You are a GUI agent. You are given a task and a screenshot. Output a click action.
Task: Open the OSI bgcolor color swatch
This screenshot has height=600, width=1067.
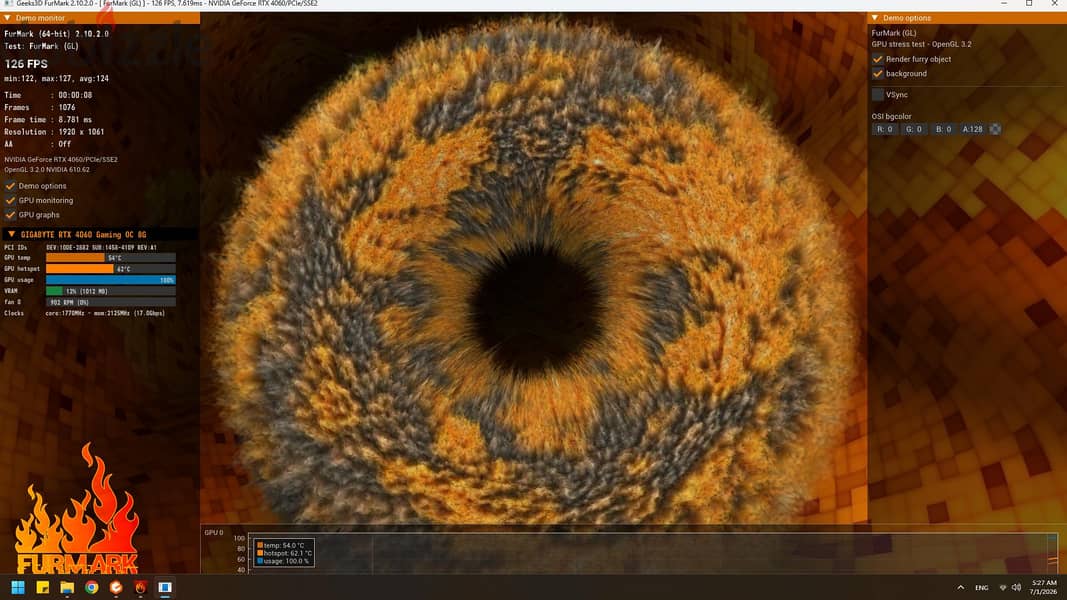[x=995, y=129]
